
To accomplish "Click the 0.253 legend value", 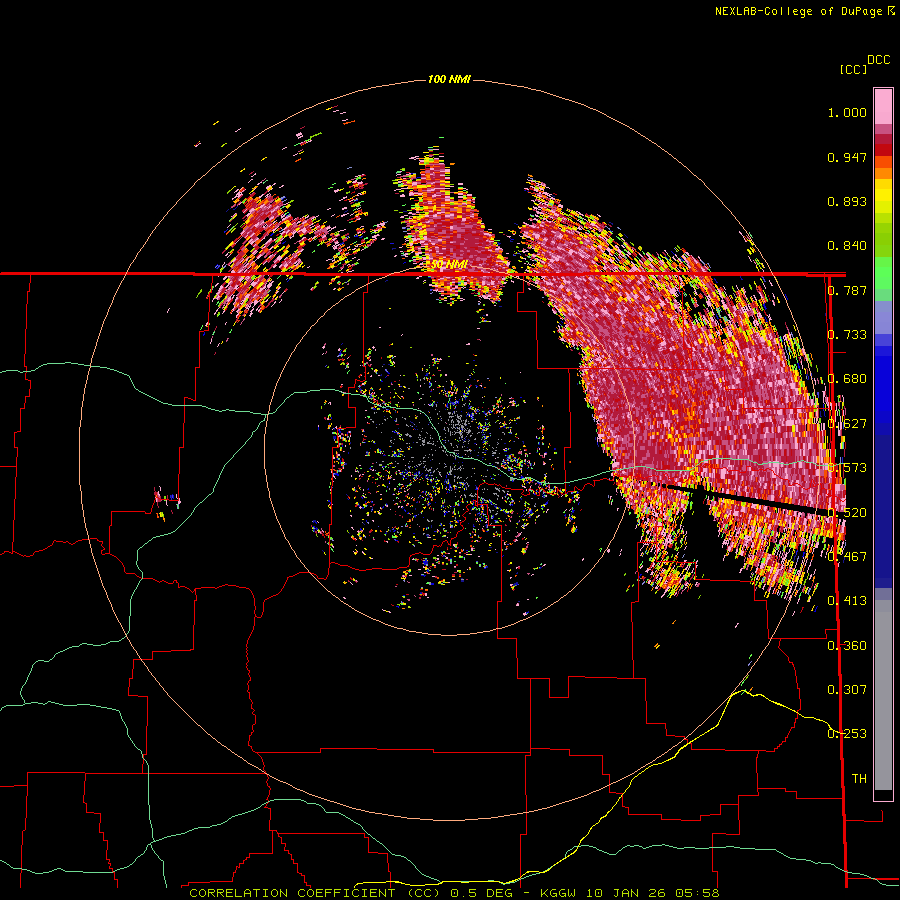I will (847, 734).
